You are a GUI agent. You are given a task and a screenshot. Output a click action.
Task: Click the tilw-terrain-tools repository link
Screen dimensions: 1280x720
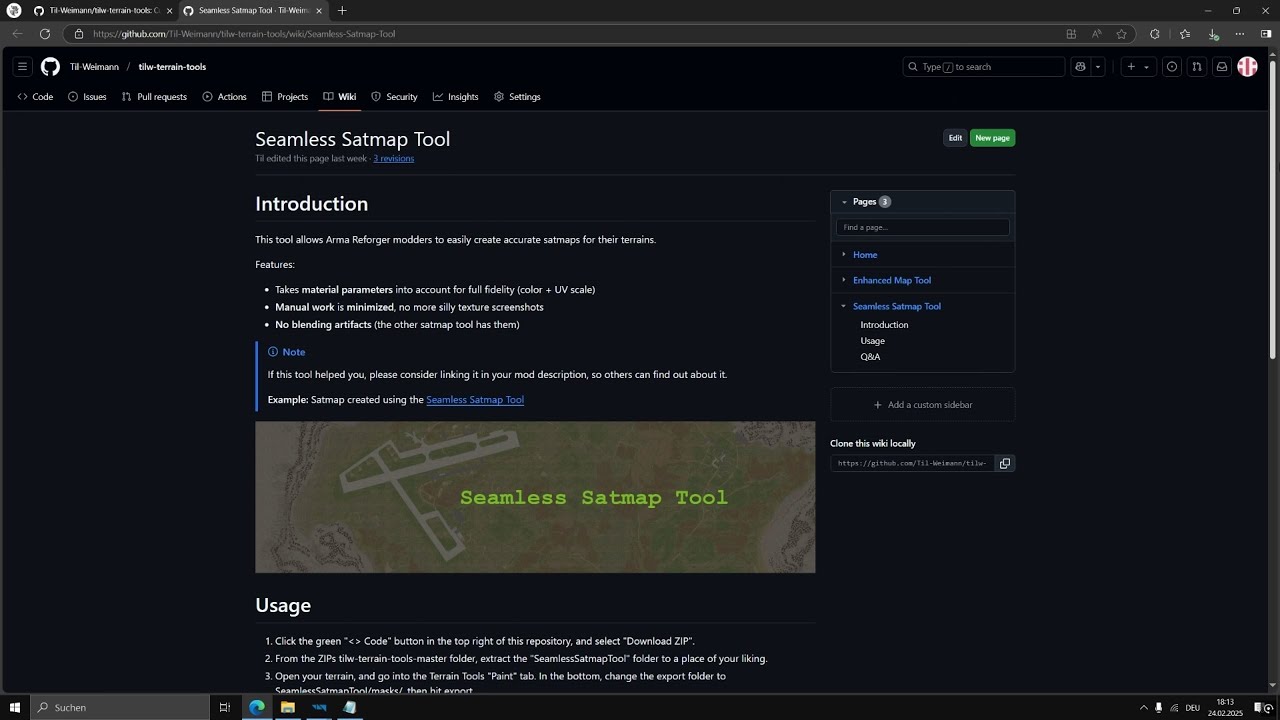[x=172, y=67]
